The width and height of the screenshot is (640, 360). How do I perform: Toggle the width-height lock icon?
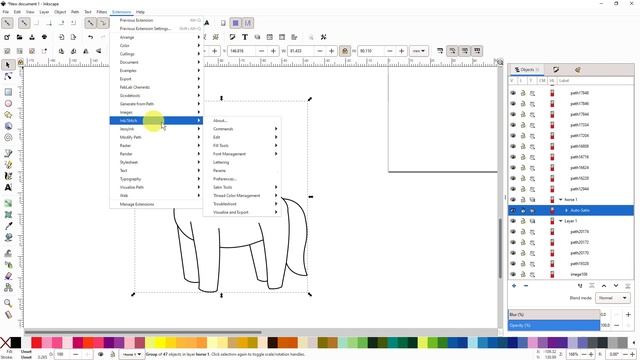coord(345,51)
